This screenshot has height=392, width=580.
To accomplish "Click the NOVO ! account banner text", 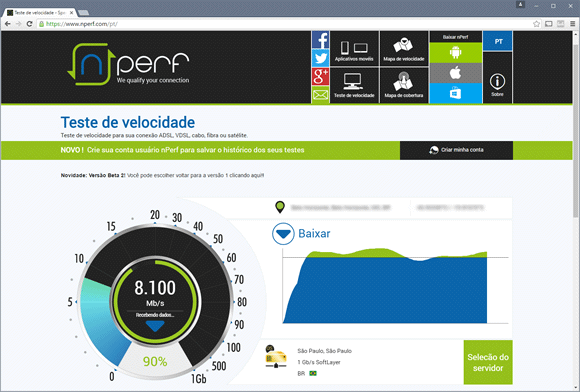I will pos(182,150).
